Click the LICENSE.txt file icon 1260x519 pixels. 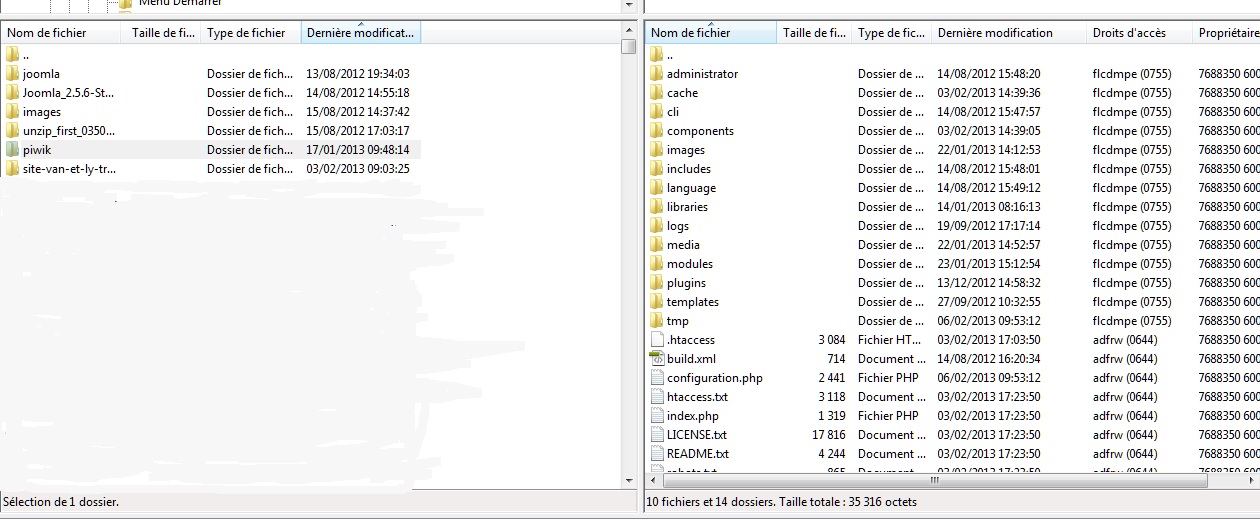(656, 435)
